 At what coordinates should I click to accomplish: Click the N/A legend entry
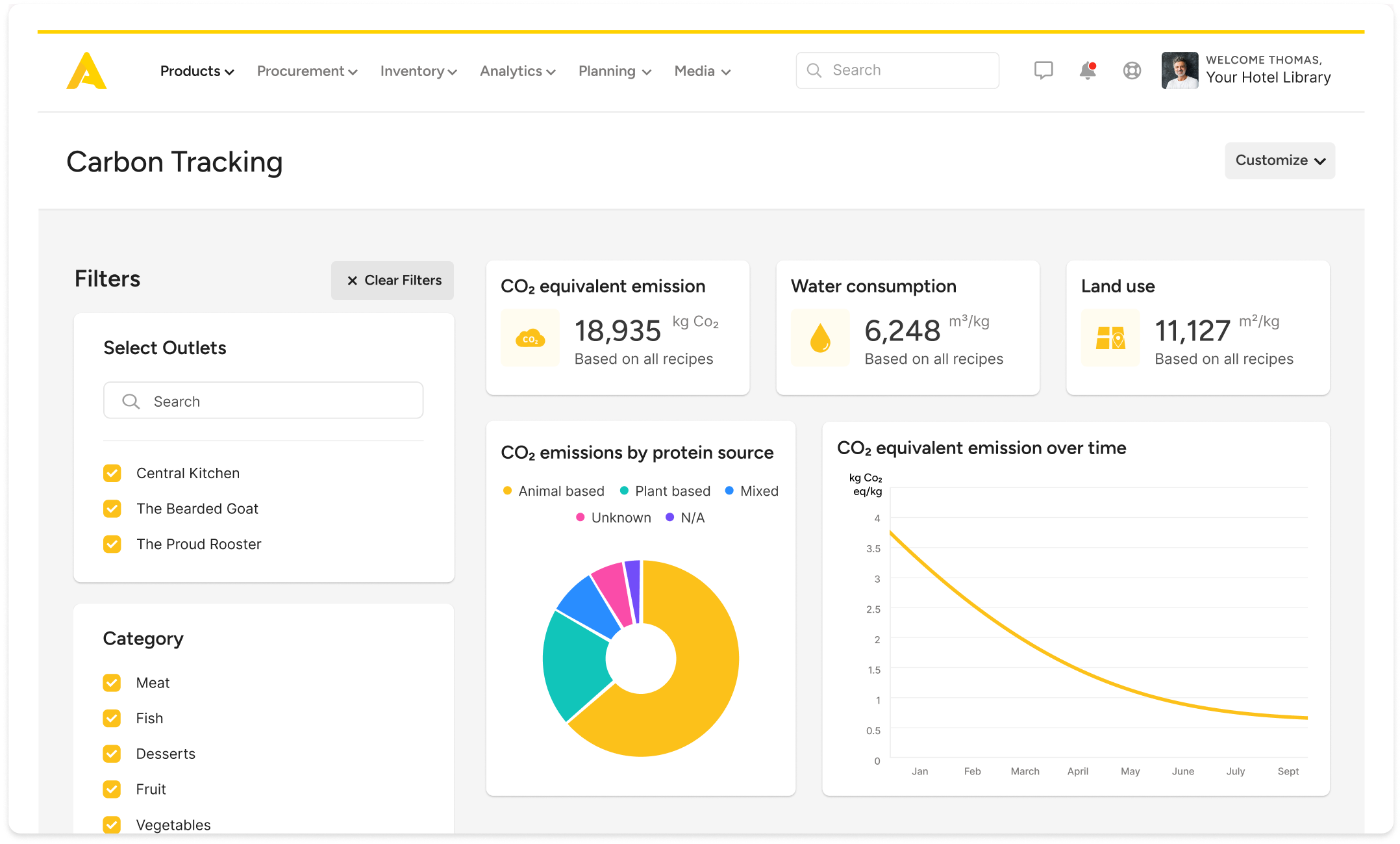click(685, 517)
